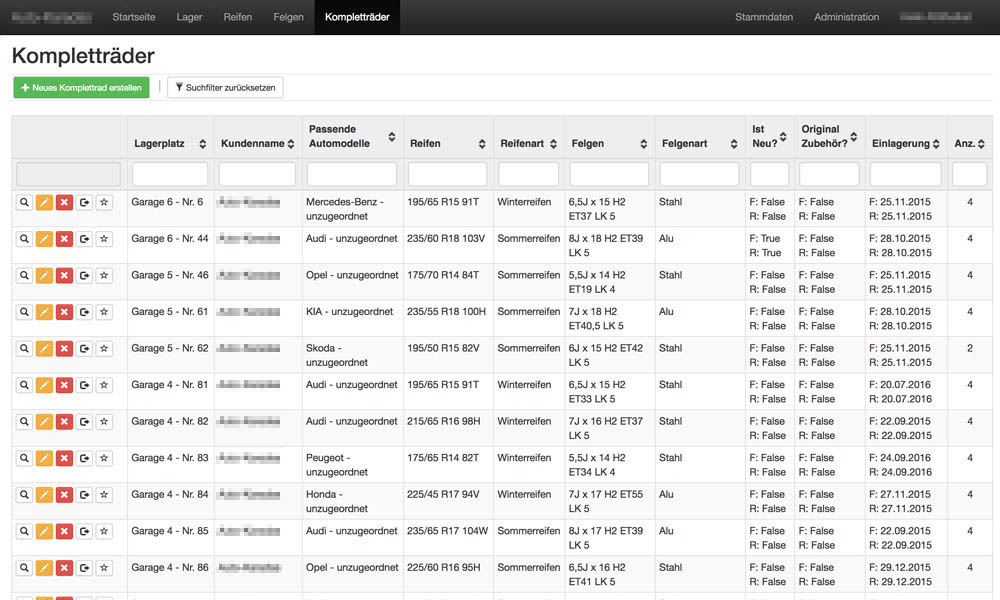Screen dimensions: 1000x600
Task: Star the Garage 5 - Nr. 62 entry
Action: point(104,348)
